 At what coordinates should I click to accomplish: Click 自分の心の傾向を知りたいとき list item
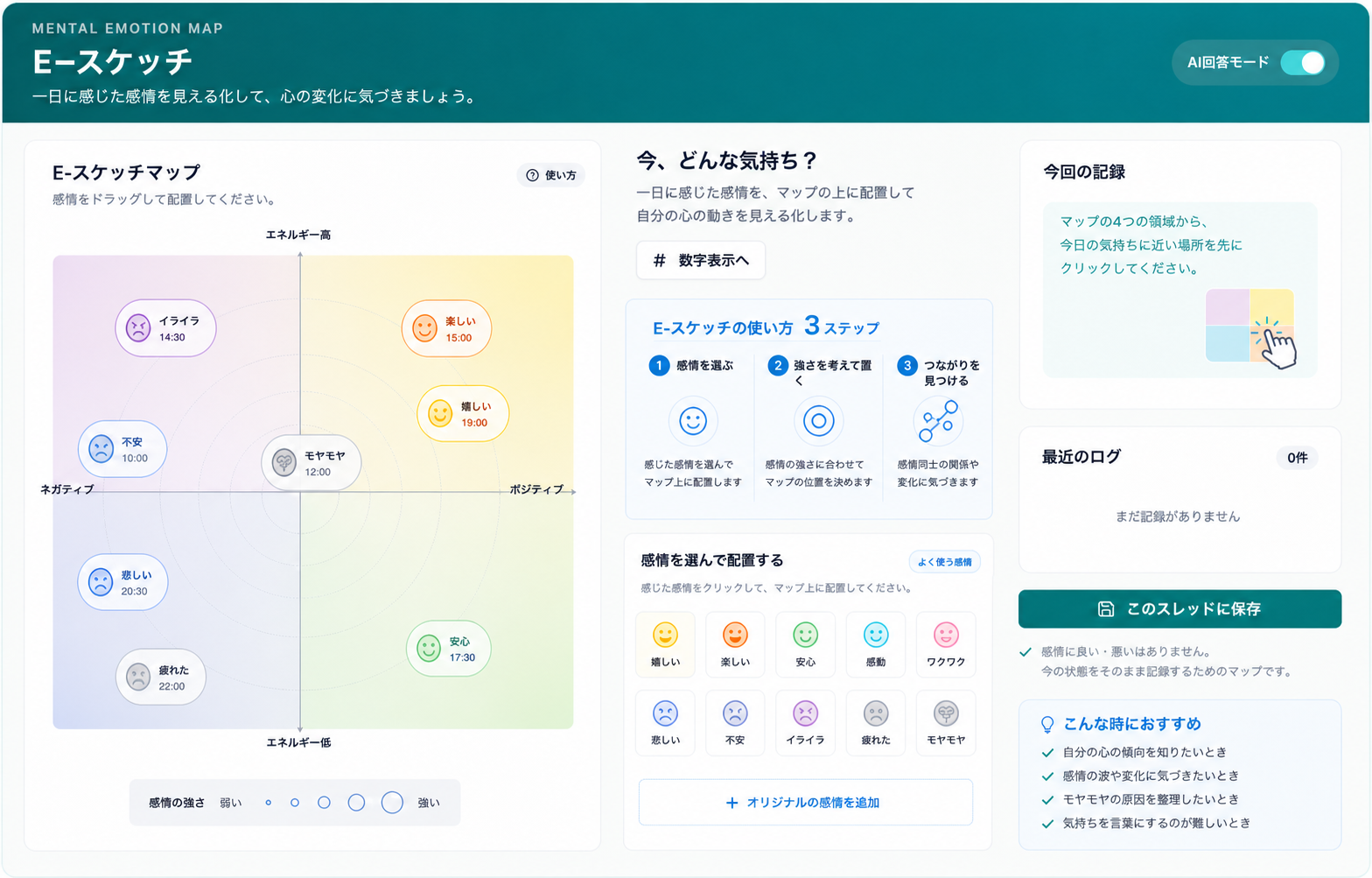[x=1134, y=752]
